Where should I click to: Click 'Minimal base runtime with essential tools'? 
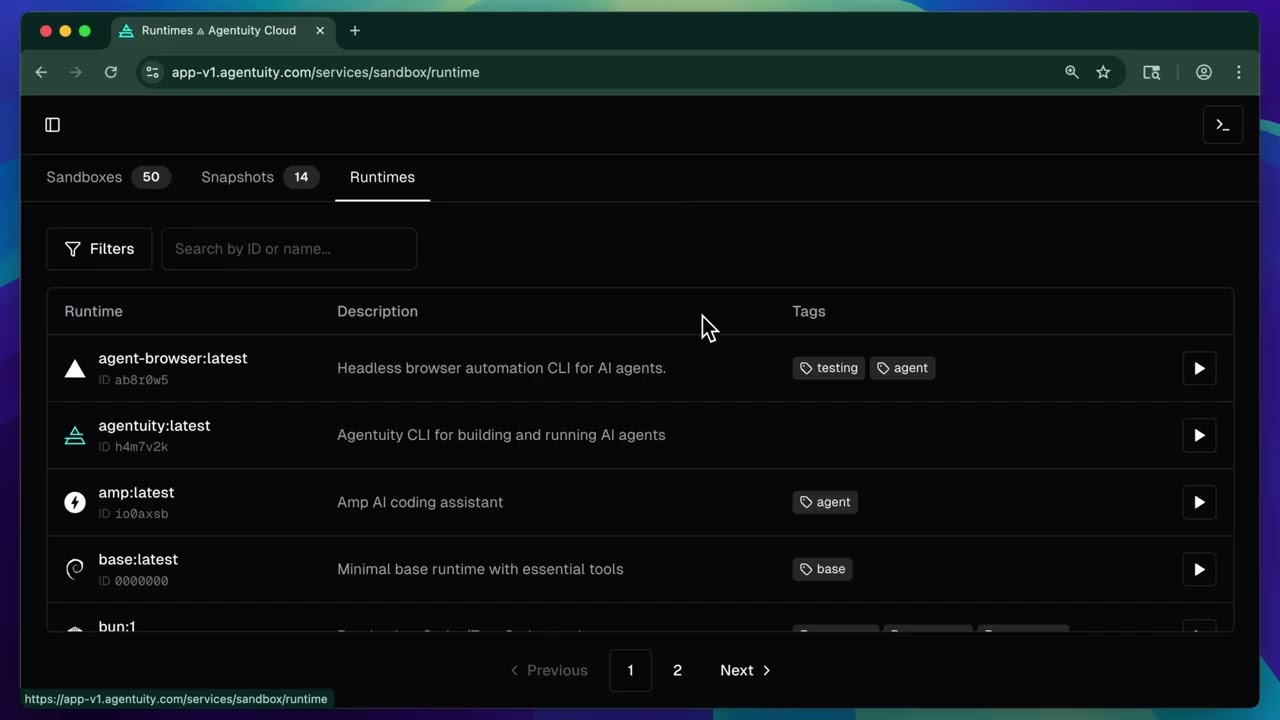pyautogui.click(x=480, y=569)
